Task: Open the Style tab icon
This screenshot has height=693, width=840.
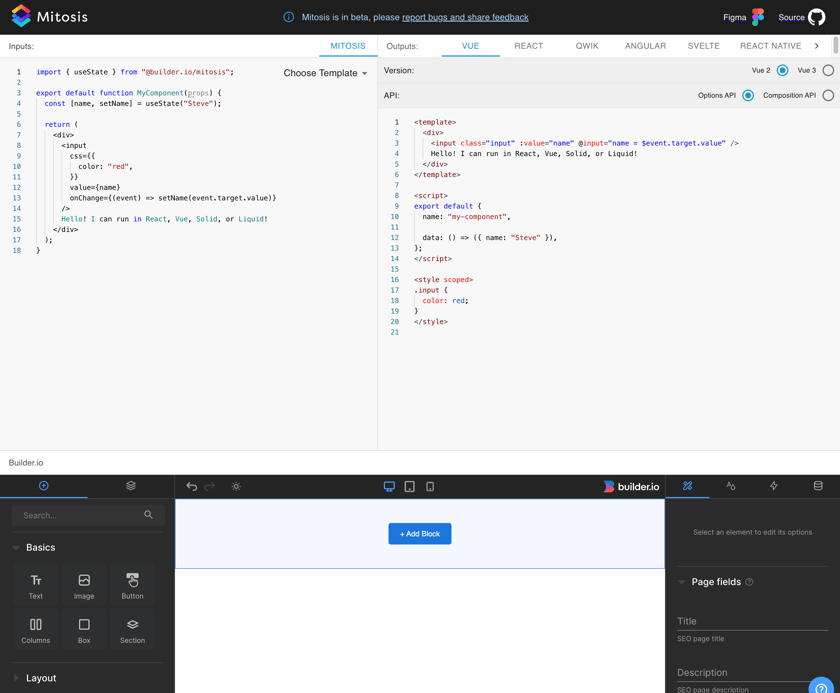Action: tap(731, 486)
